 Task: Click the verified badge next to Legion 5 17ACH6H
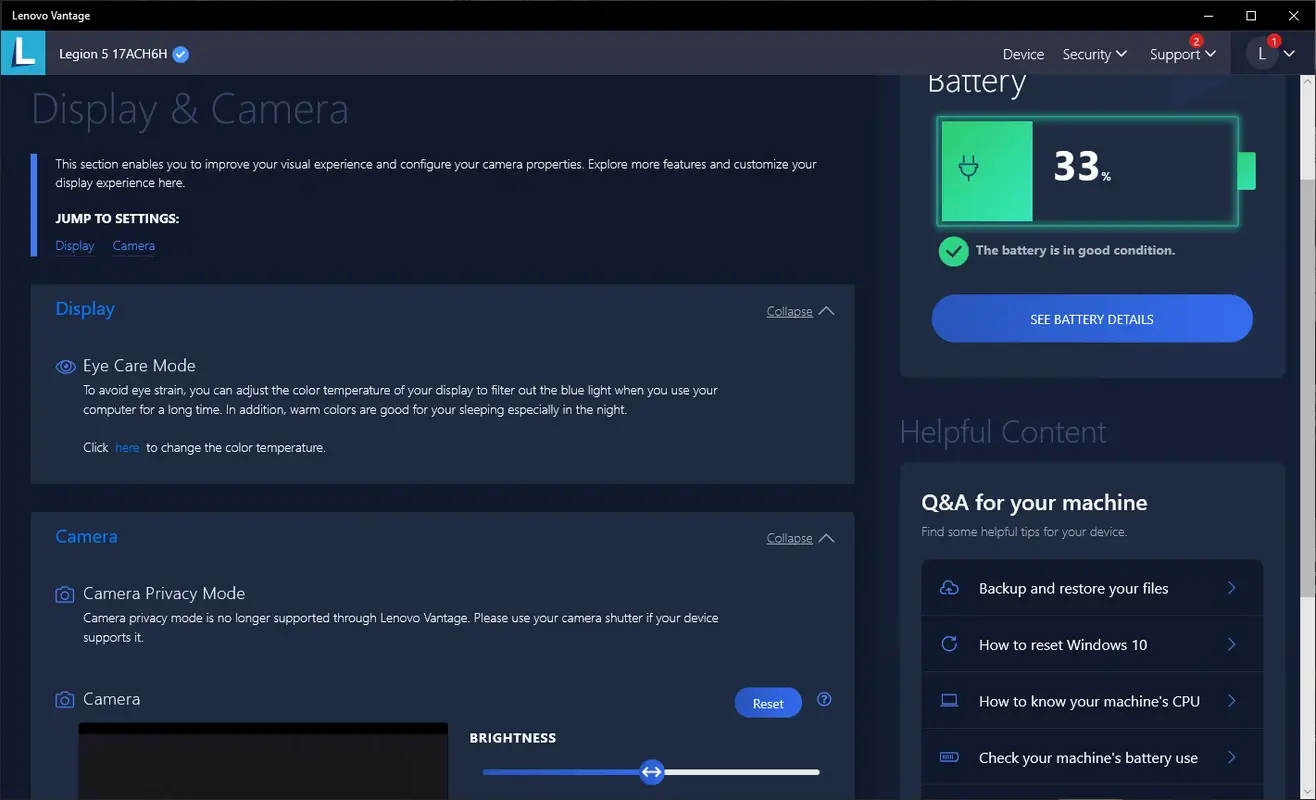[180, 54]
